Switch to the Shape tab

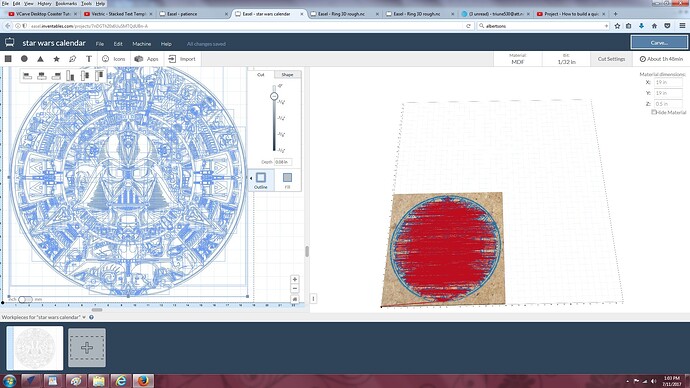pos(287,74)
